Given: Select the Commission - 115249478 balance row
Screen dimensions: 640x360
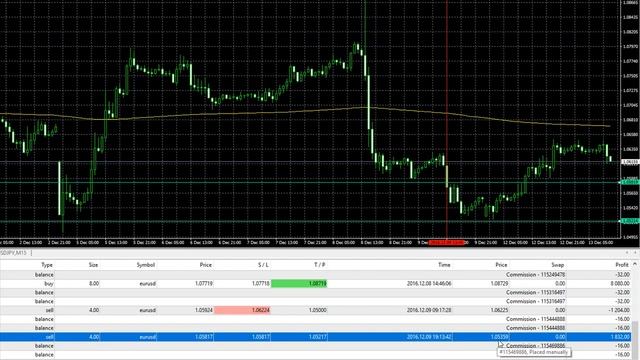Looking at the screenshot, I should point(315,275).
